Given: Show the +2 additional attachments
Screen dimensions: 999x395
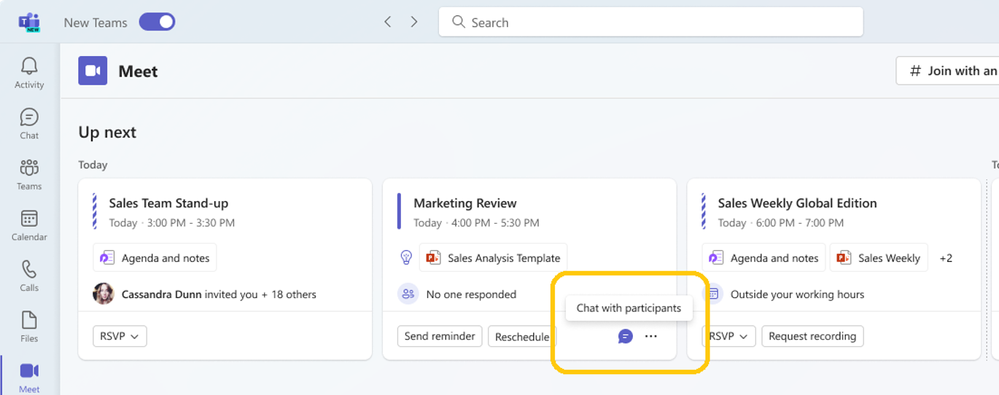Looking at the screenshot, I should [946, 258].
